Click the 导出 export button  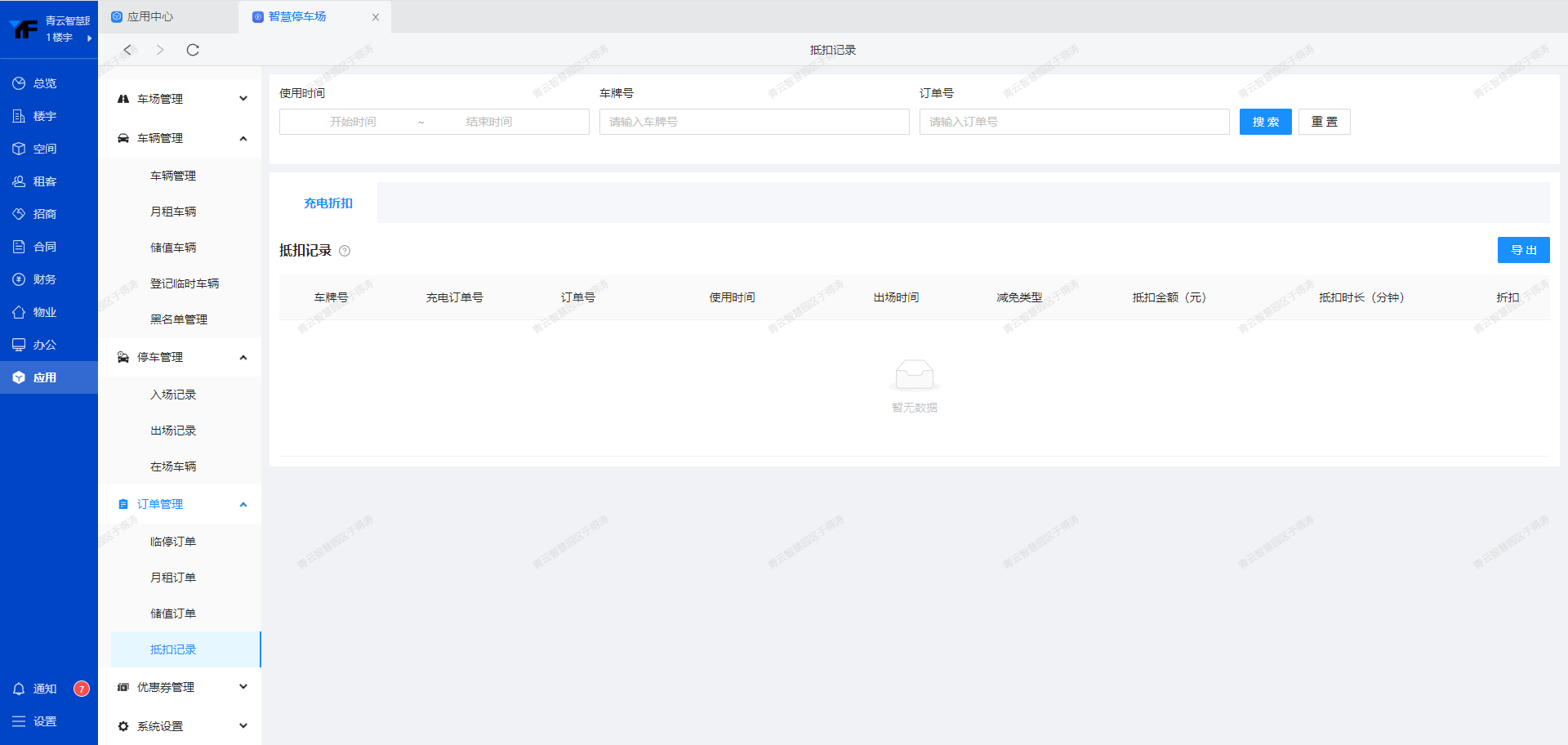pos(1523,250)
